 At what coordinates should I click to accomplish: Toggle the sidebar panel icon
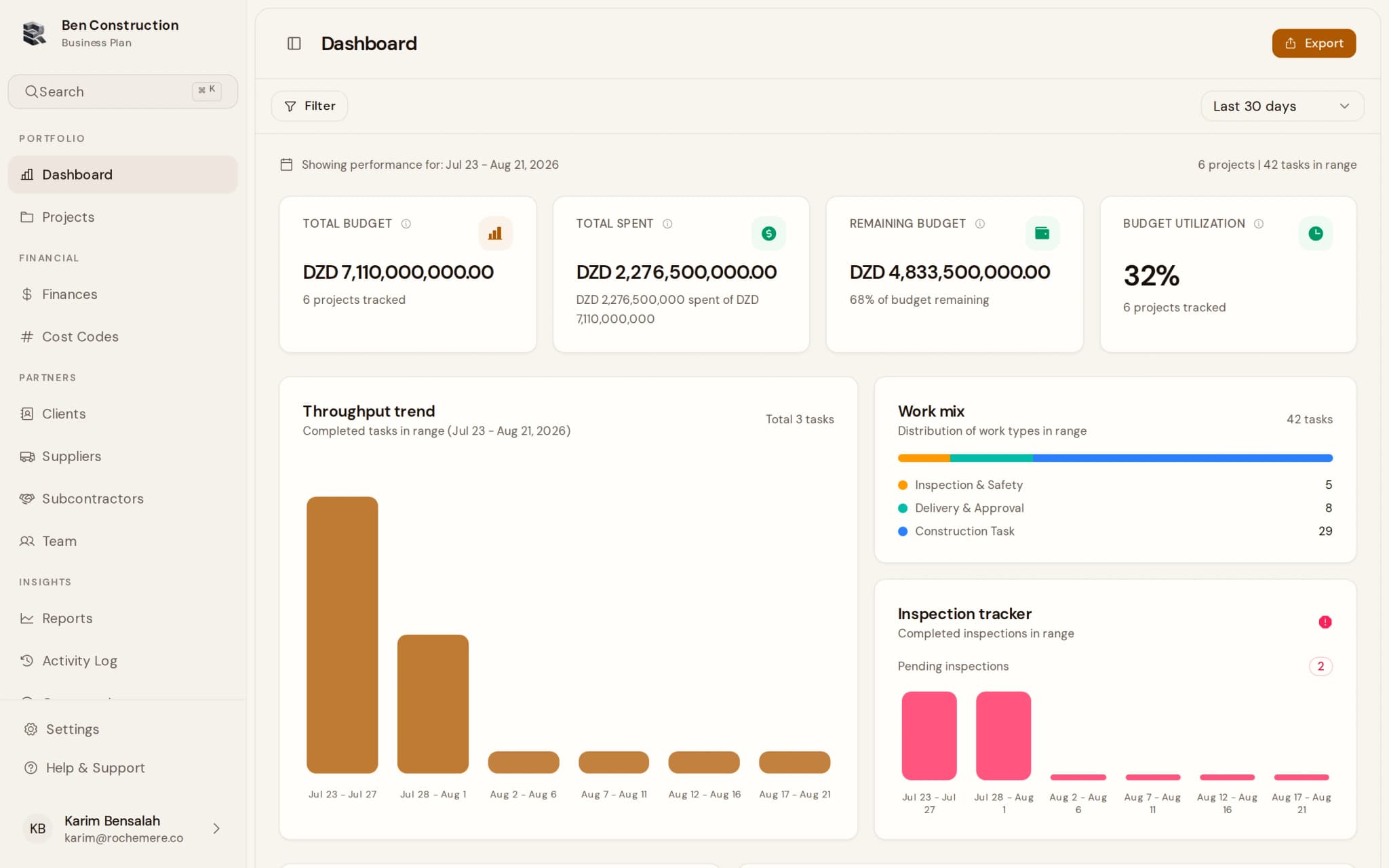click(294, 43)
